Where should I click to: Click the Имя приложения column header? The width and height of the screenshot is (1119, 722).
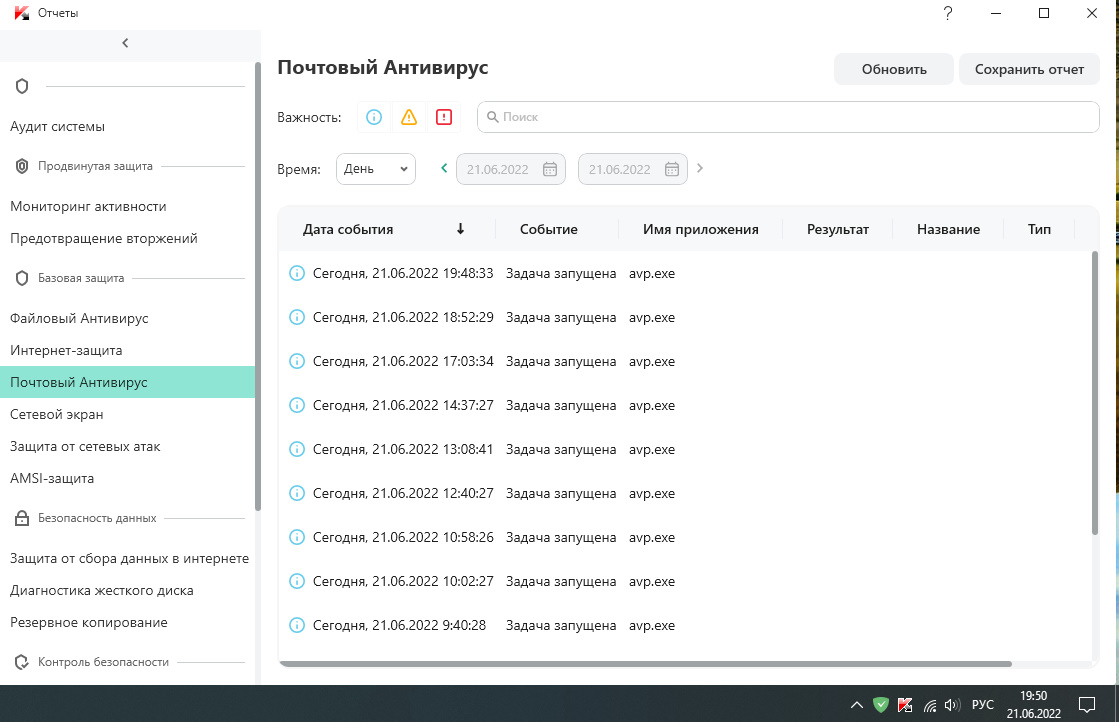point(700,229)
